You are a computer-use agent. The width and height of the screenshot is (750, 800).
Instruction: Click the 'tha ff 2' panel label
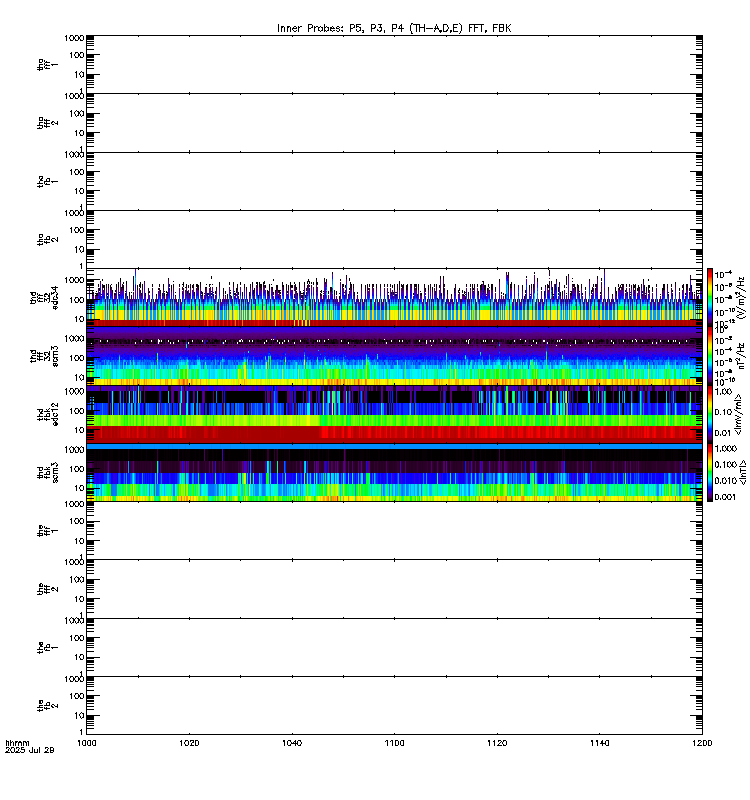[48, 122]
